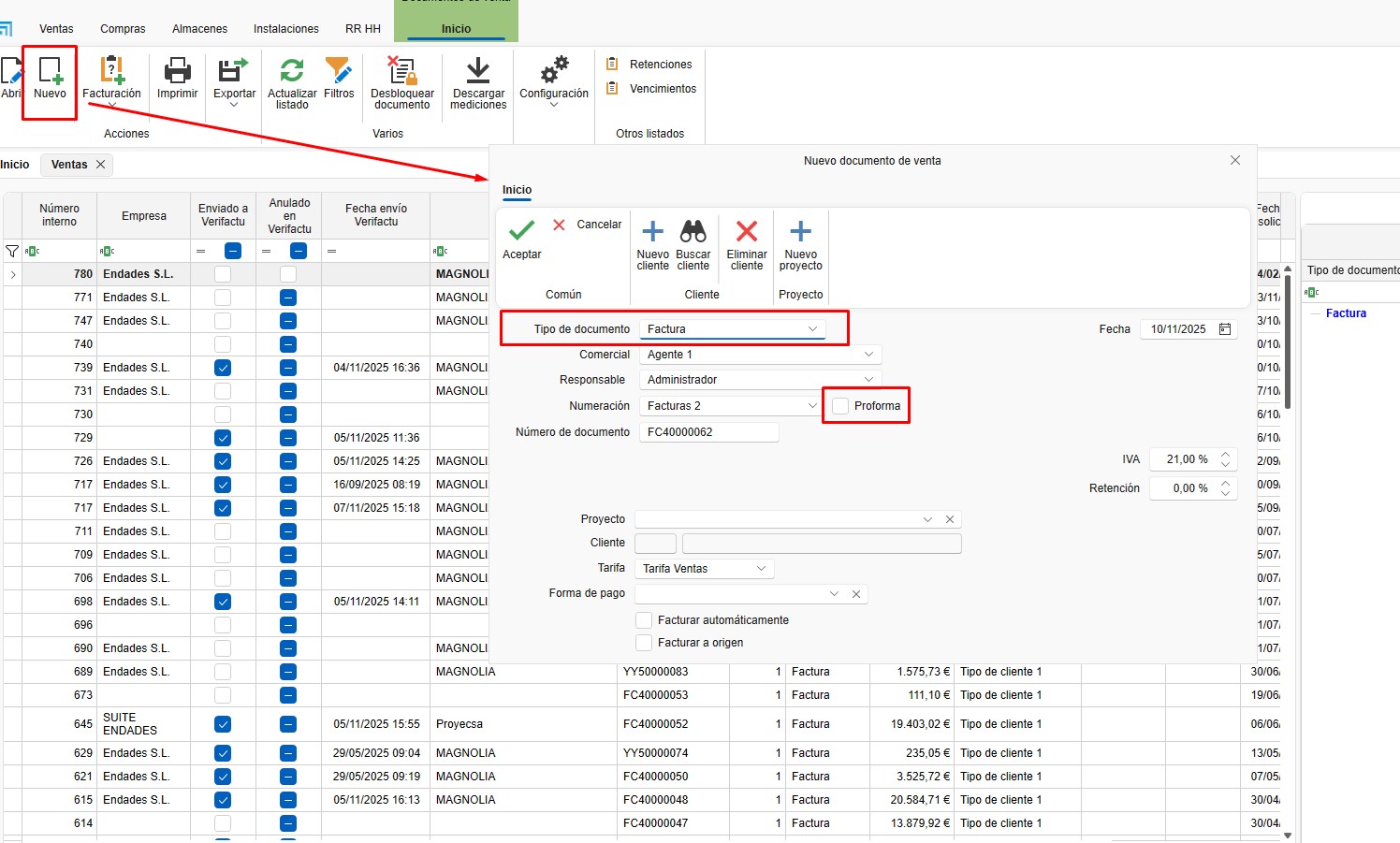Click Buscar cliente binoculars icon
Viewport: 1400px width, 843px height.
click(693, 232)
